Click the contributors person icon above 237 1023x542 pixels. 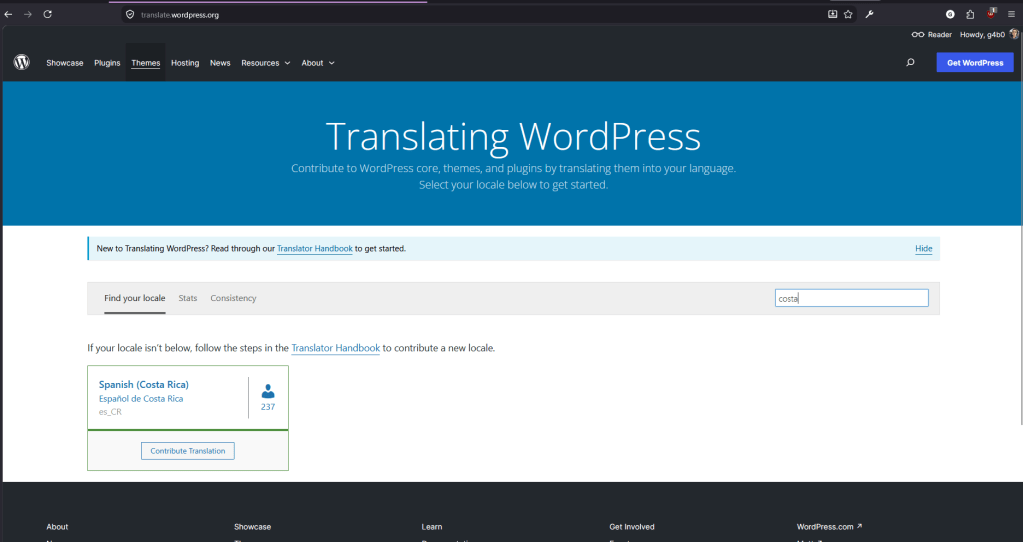(267, 391)
